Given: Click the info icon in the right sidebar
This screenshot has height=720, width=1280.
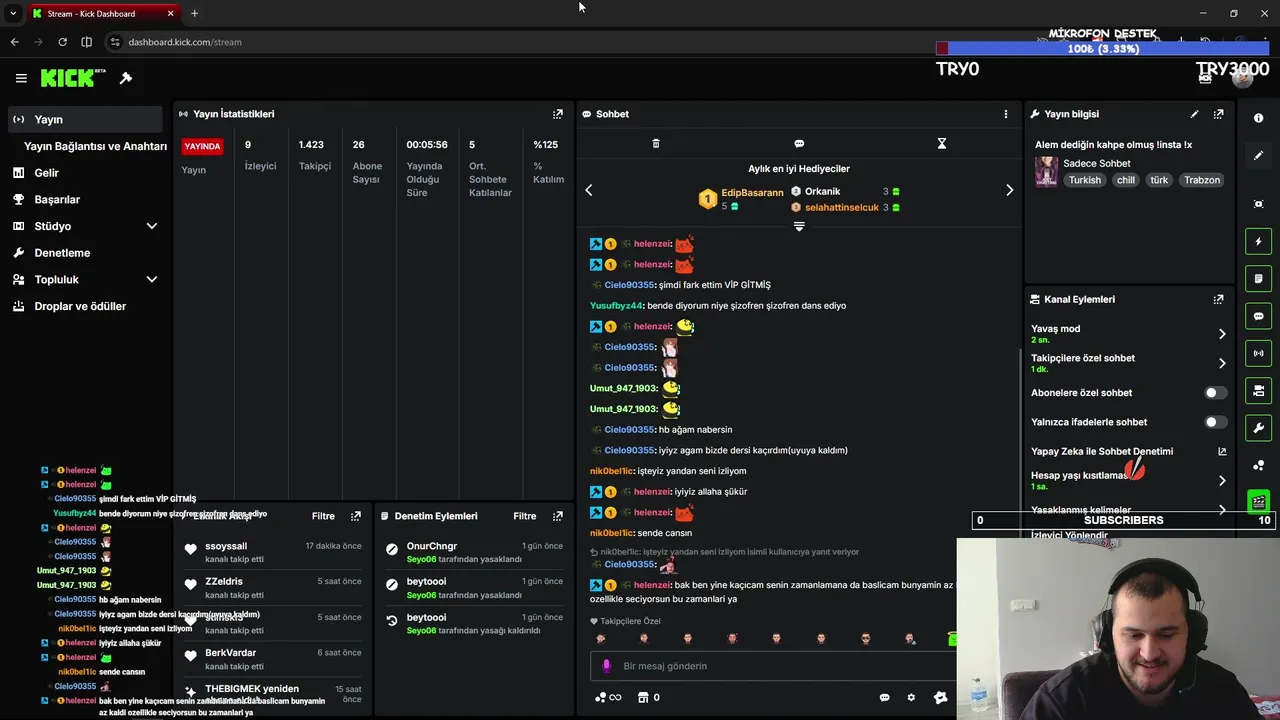Looking at the screenshot, I should point(1258,118).
